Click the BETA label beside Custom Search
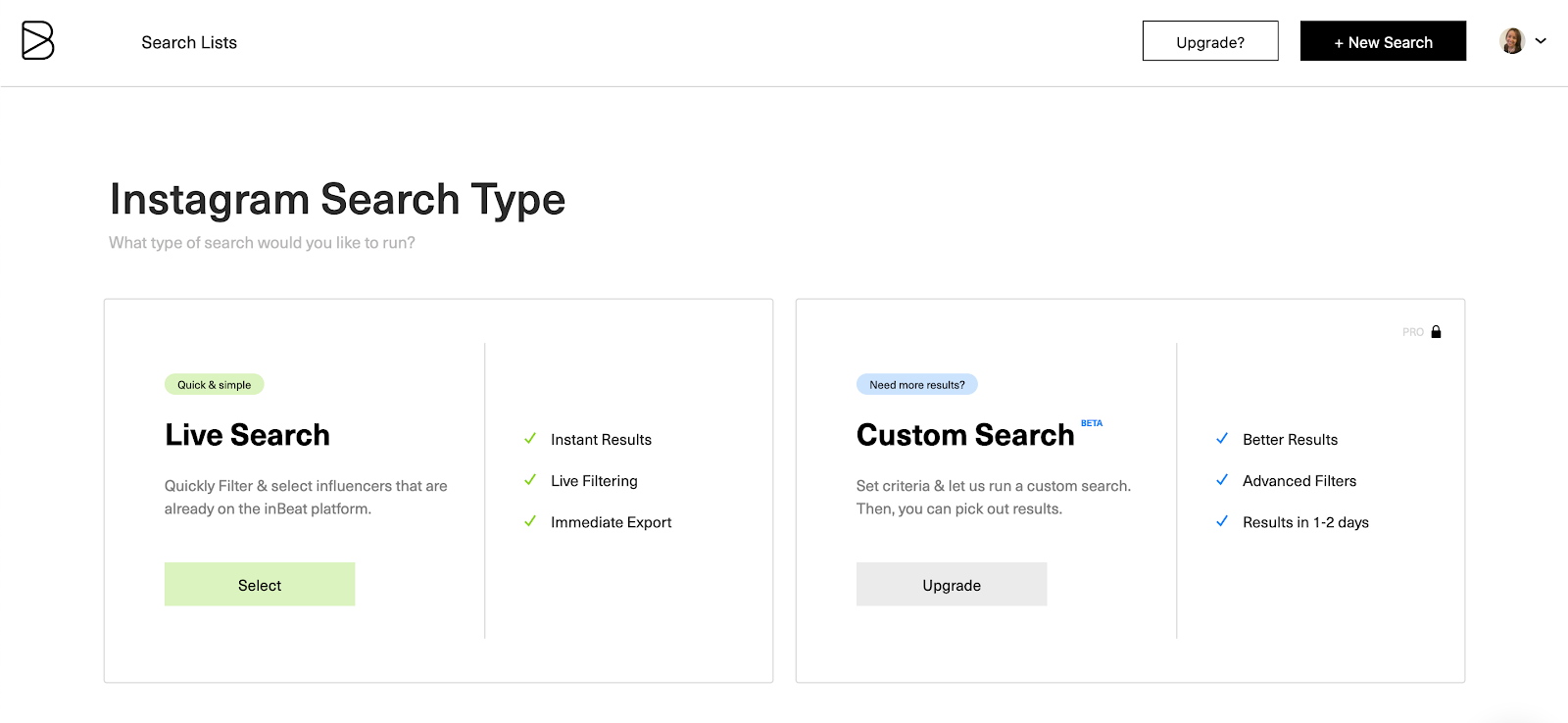This screenshot has width=1568, height=723. point(1092,423)
